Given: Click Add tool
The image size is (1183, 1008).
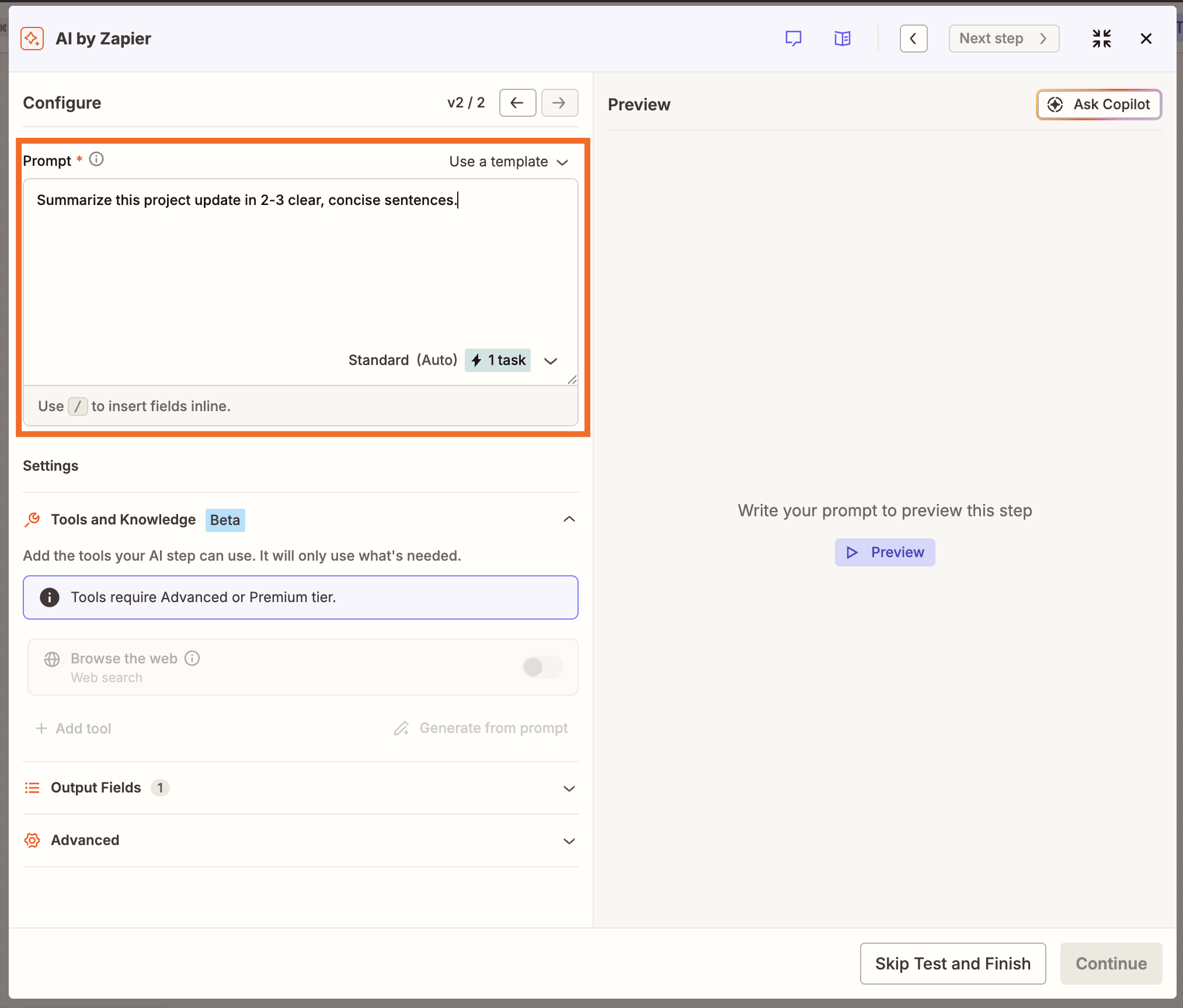Looking at the screenshot, I should (x=74, y=728).
